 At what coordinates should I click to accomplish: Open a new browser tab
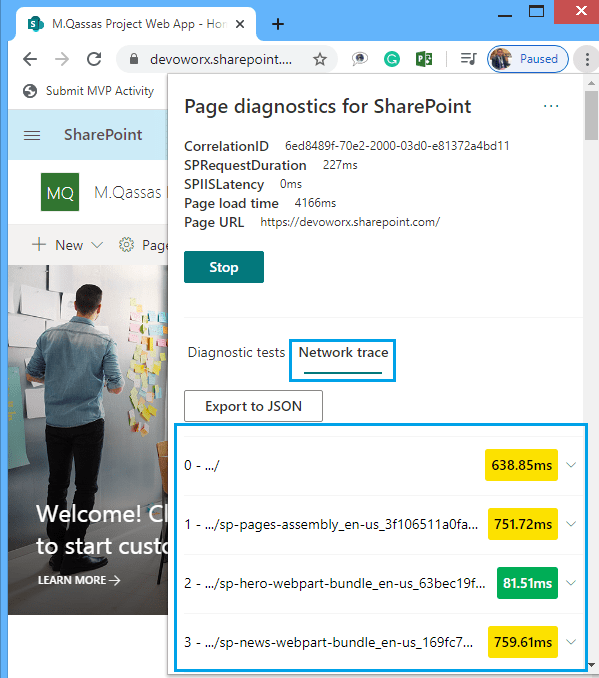(278, 24)
